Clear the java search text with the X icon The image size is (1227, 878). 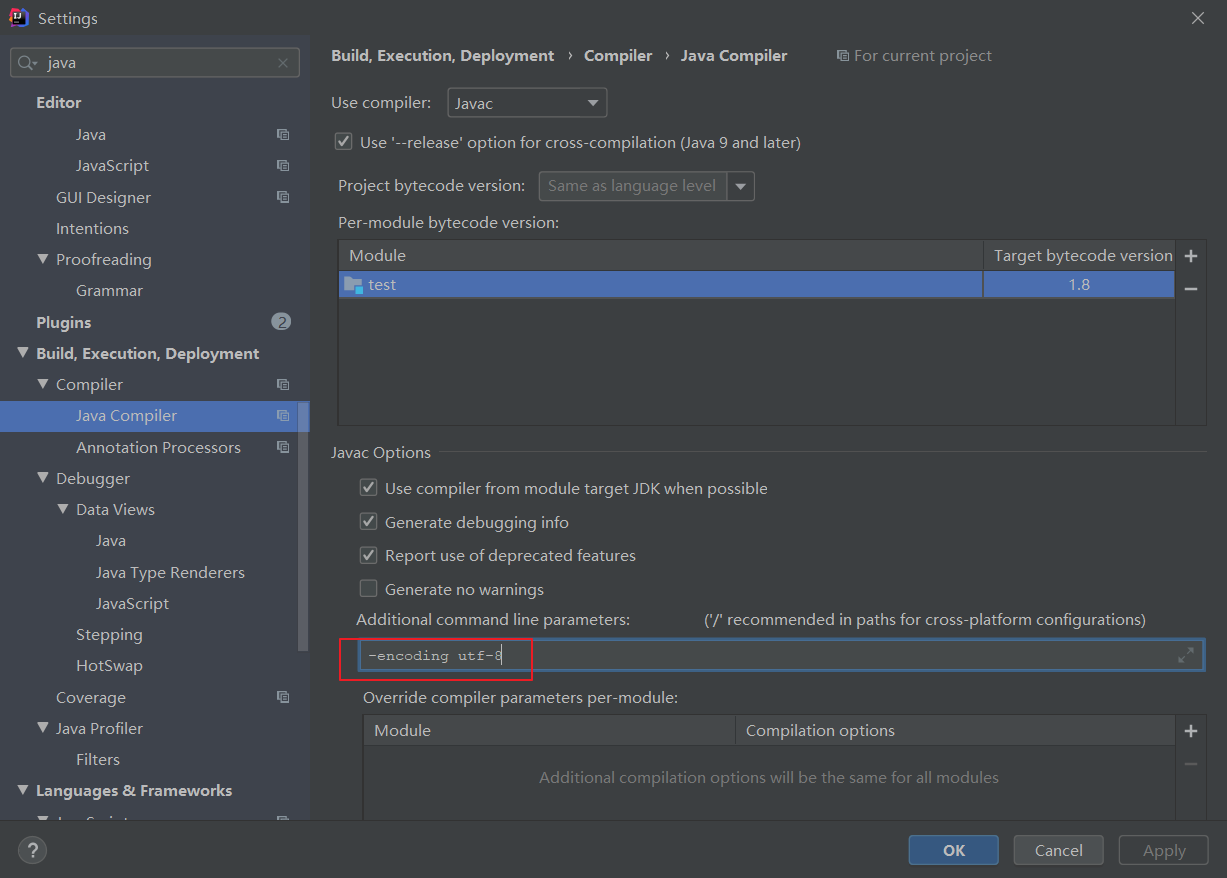point(283,62)
